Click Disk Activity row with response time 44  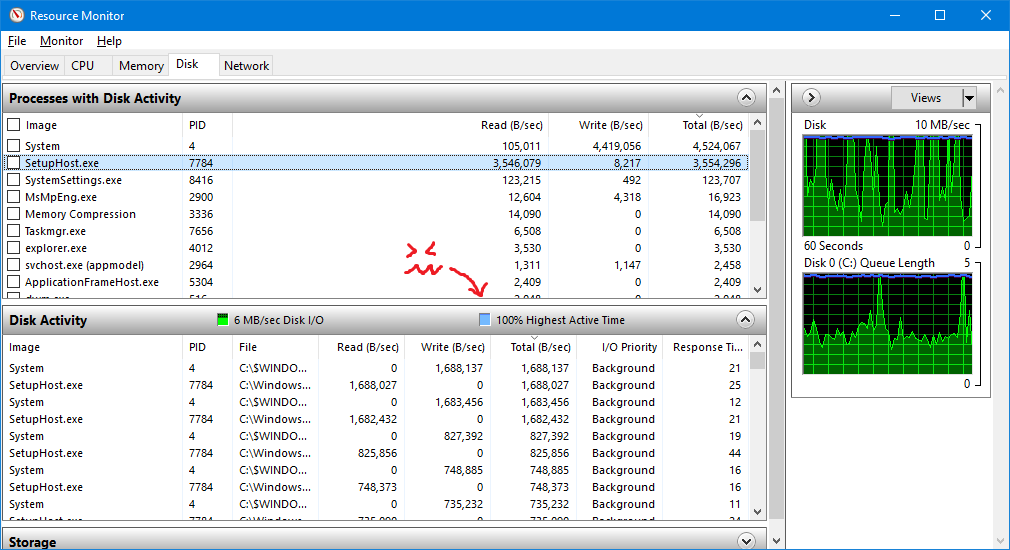[x=376, y=453]
